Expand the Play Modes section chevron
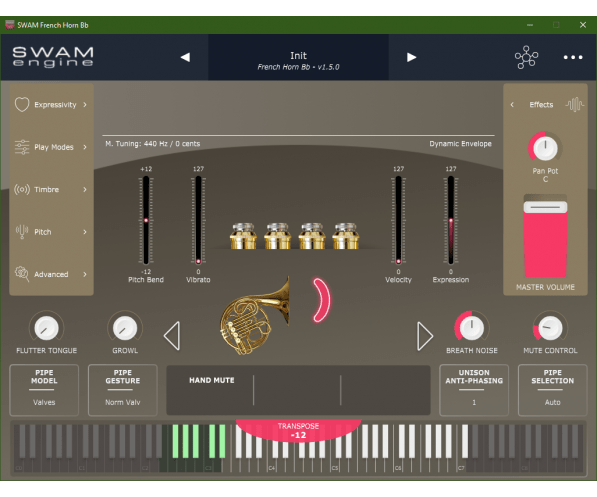Viewport: 597px width, 497px height. pos(85,147)
